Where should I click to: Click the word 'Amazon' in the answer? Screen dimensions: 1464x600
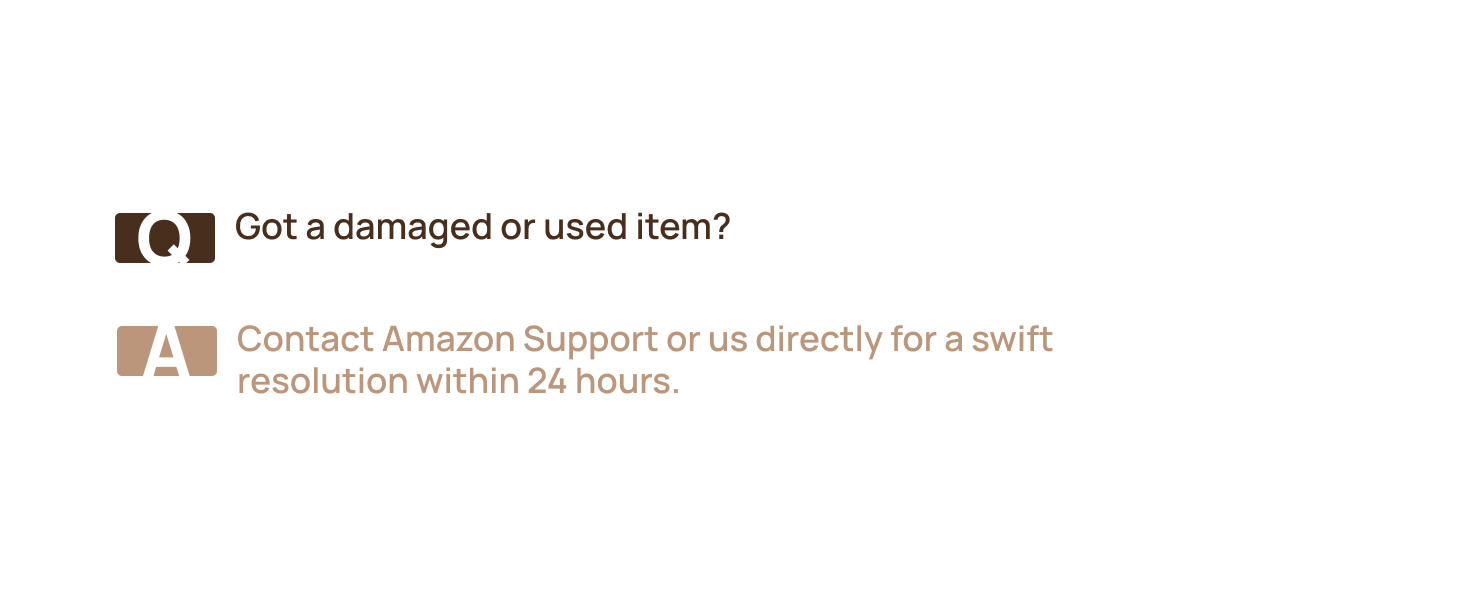pyautogui.click(x=448, y=340)
